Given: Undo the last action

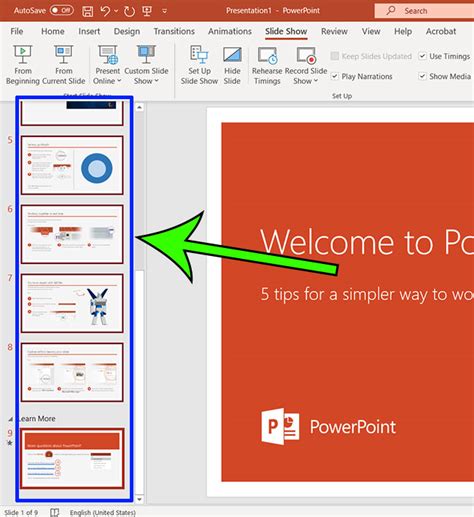Looking at the screenshot, I should point(105,11).
